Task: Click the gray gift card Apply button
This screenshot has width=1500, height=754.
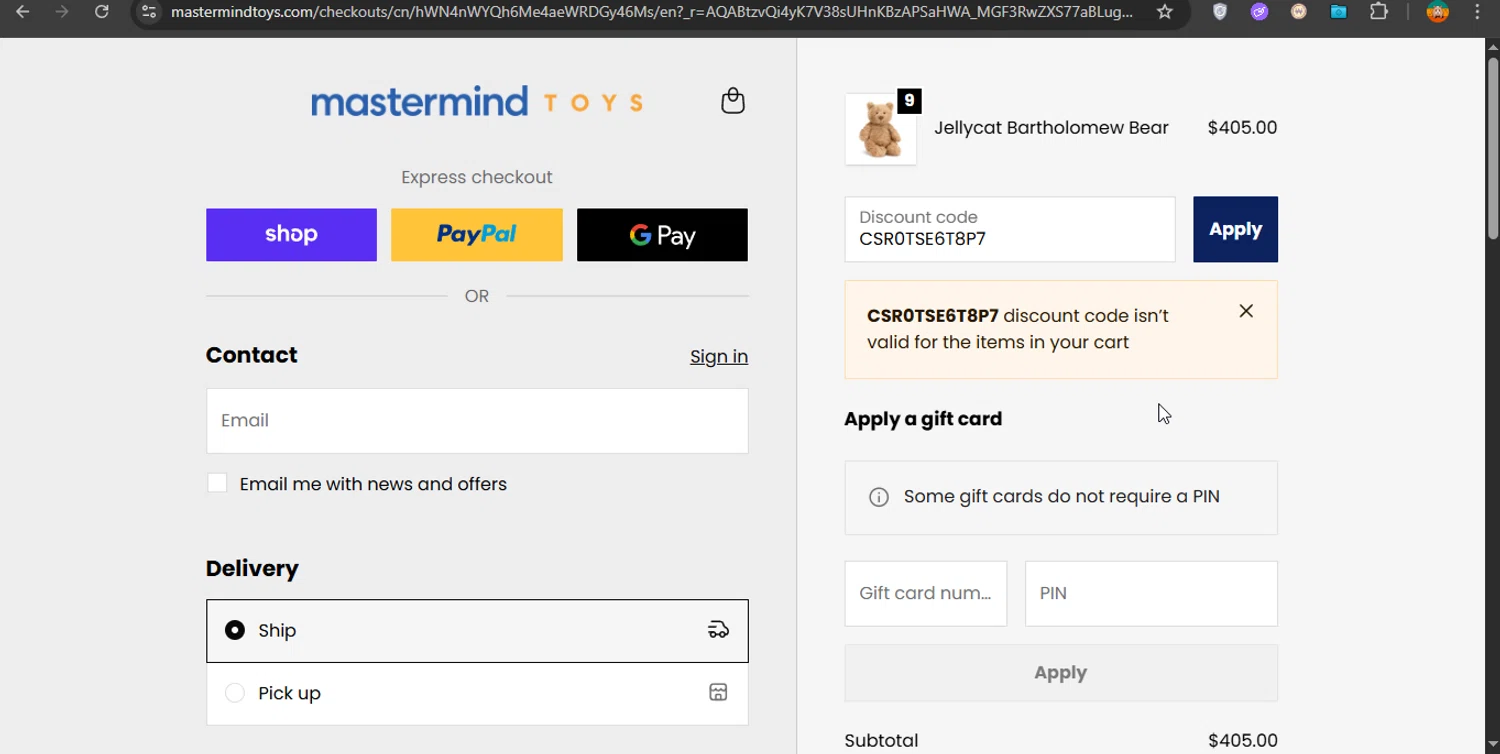Action: click(x=1061, y=673)
